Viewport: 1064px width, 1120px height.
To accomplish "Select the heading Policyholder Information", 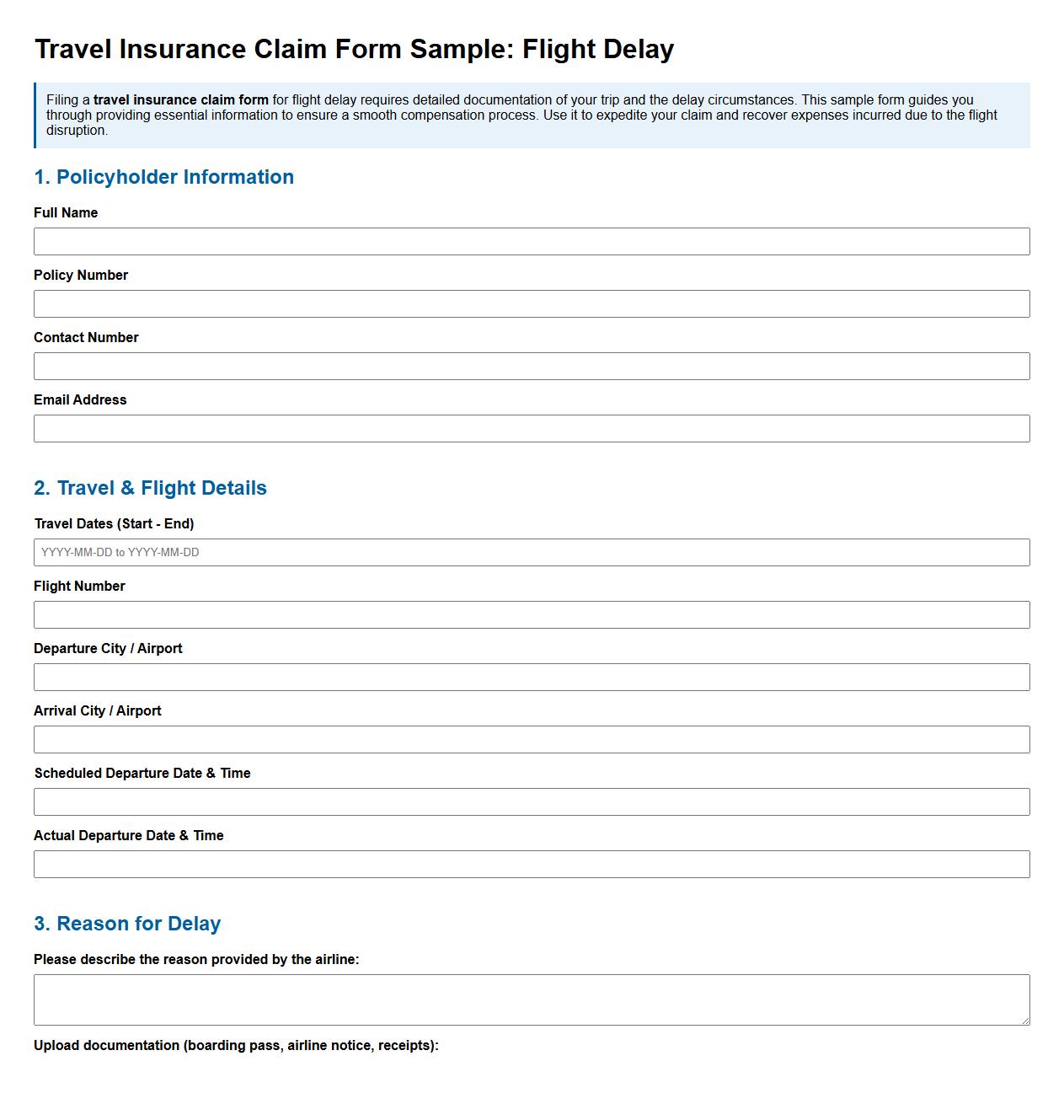I will (164, 177).
